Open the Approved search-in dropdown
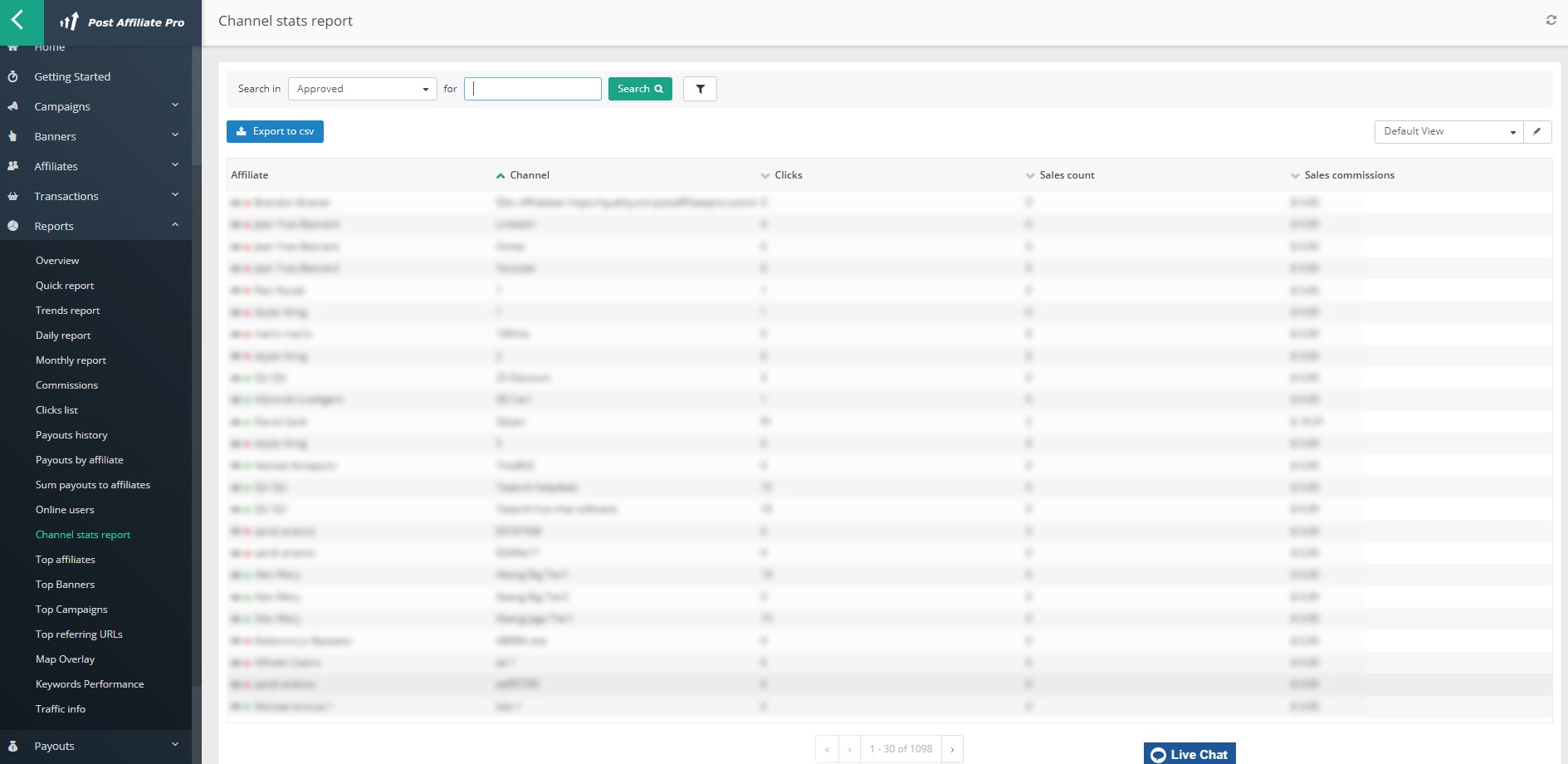 click(363, 89)
